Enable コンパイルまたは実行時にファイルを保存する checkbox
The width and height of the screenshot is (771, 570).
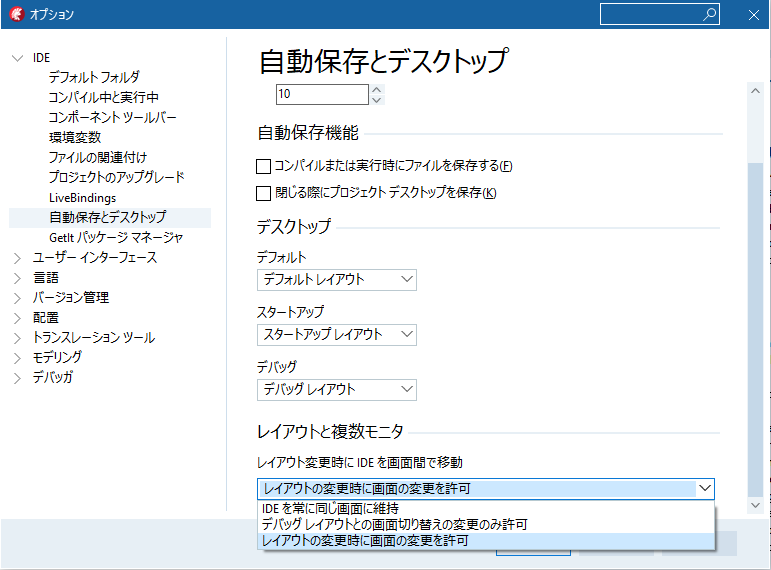coord(264,166)
